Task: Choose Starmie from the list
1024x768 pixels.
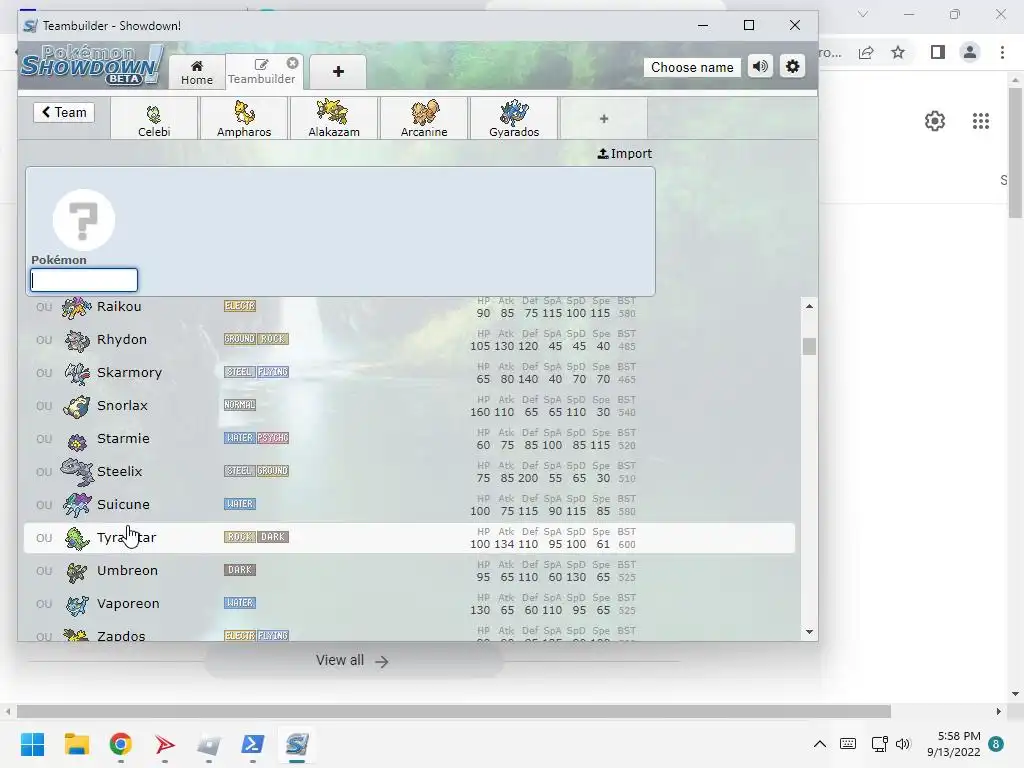Action: click(409, 439)
